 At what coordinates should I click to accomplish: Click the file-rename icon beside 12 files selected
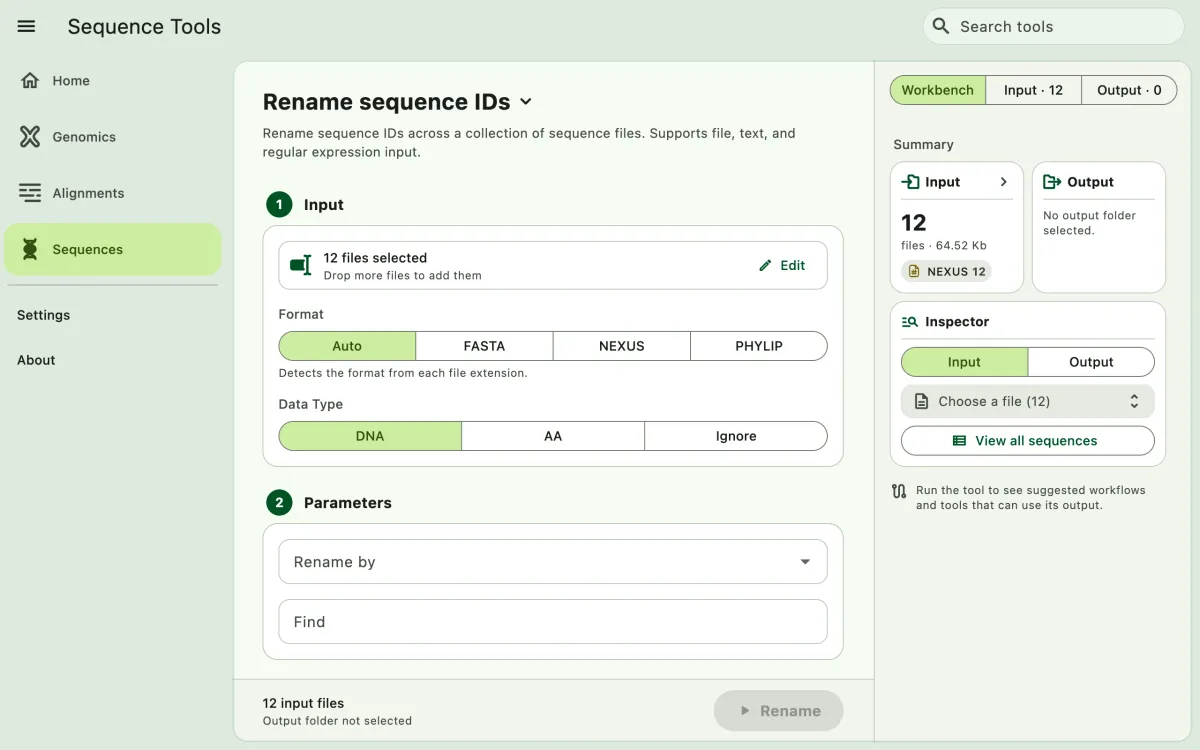click(300, 266)
